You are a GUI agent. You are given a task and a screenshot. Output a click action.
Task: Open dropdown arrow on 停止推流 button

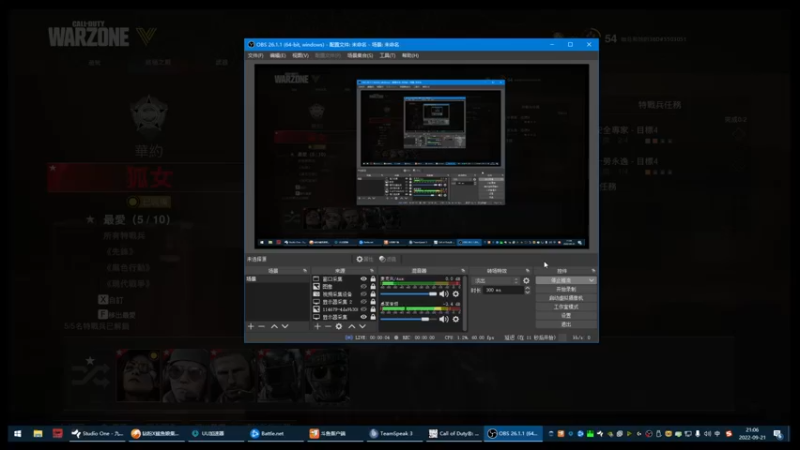click(x=591, y=281)
